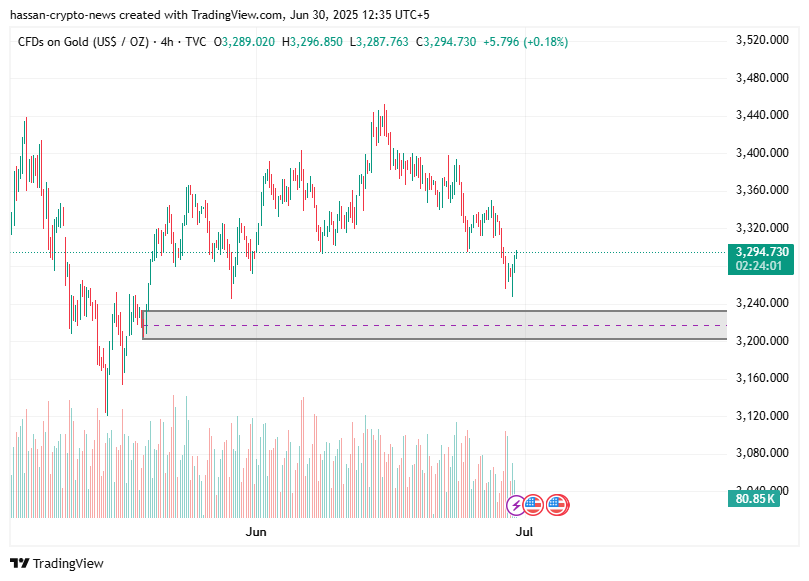Click the 3,200.000 price axis label
Image resolution: width=809 pixels, height=581 pixels.
click(x=762, y=340)
